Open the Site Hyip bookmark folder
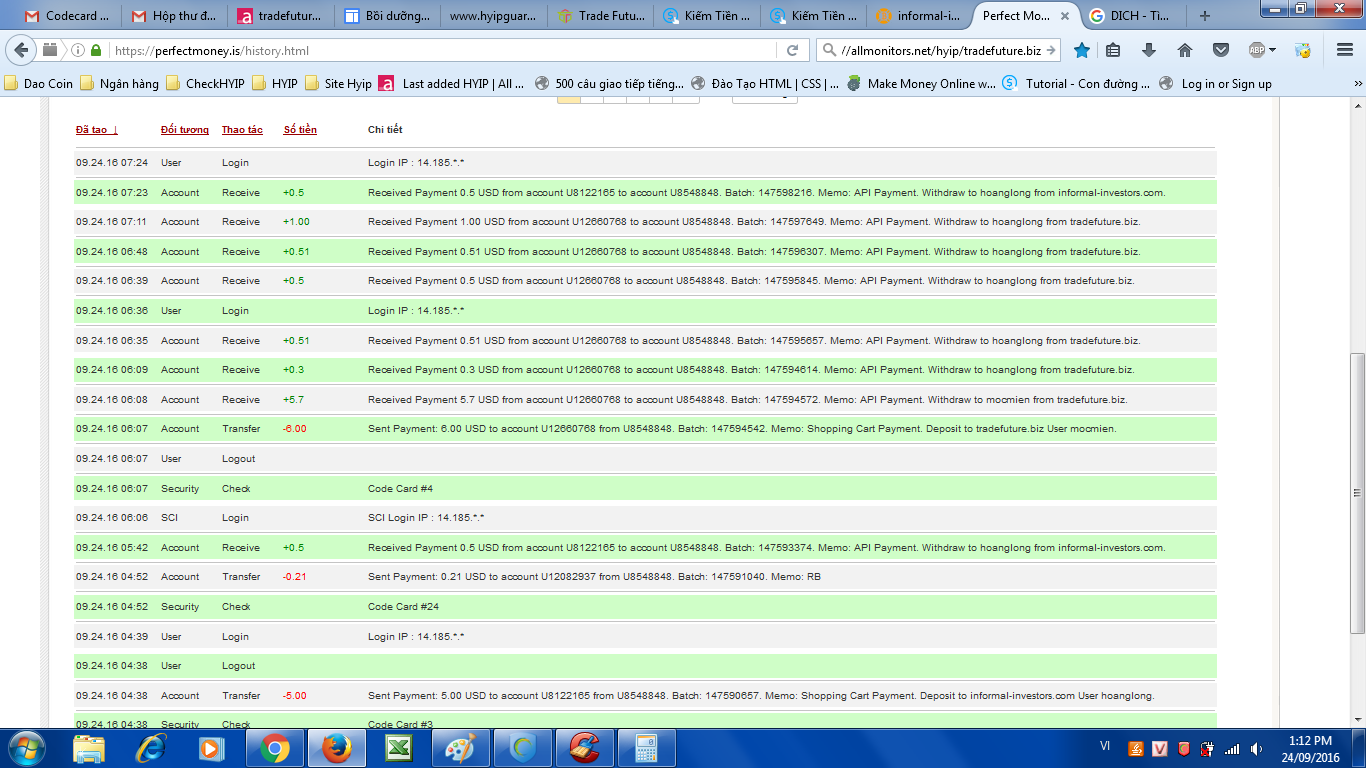The height and width of the screenshot is (768, 1366). (338, 84)
